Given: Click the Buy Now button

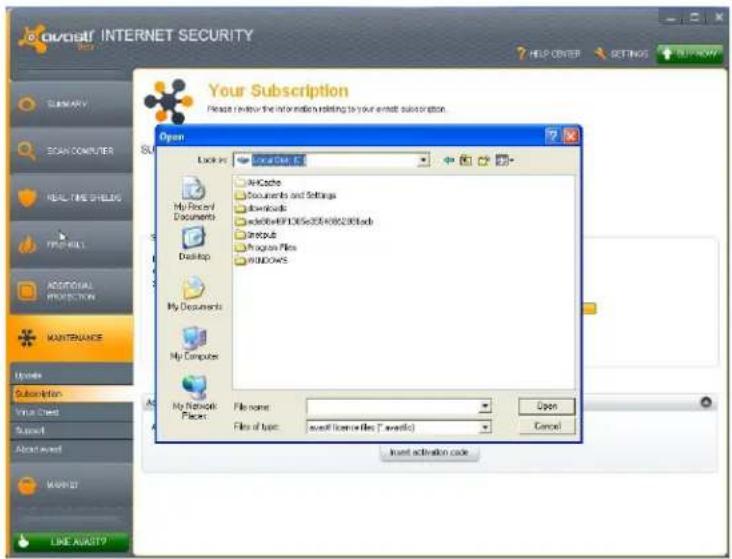Looking at the screenshot, I should point(690,54).
